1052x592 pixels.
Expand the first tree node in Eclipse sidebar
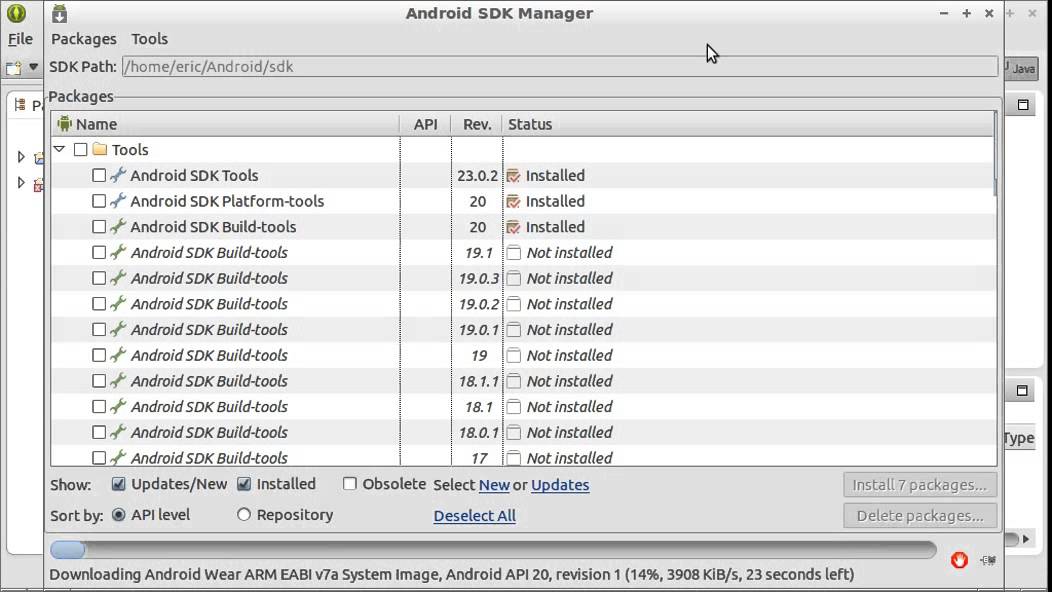pos(21,156)
